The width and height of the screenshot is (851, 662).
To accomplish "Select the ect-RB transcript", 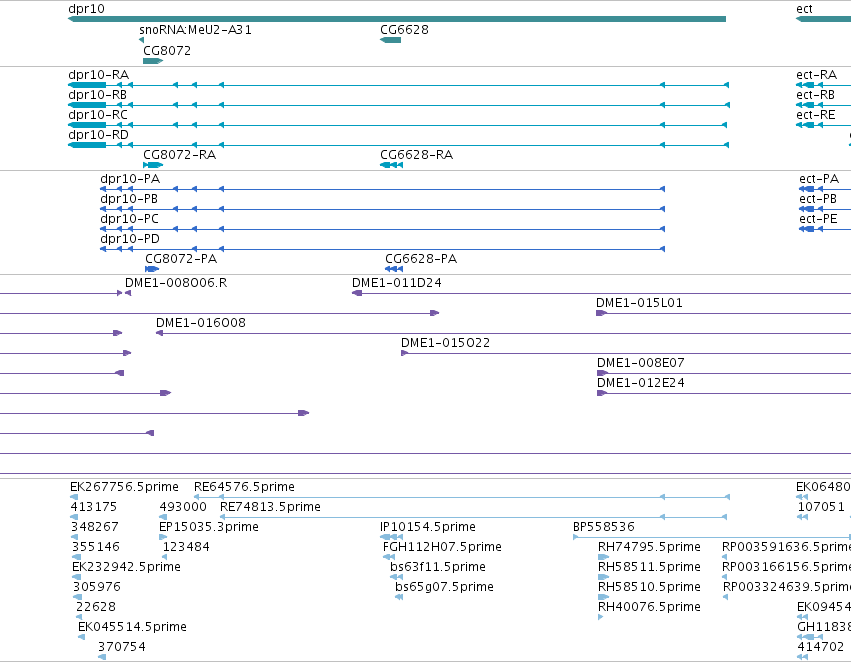I will [x=823, y=105].
